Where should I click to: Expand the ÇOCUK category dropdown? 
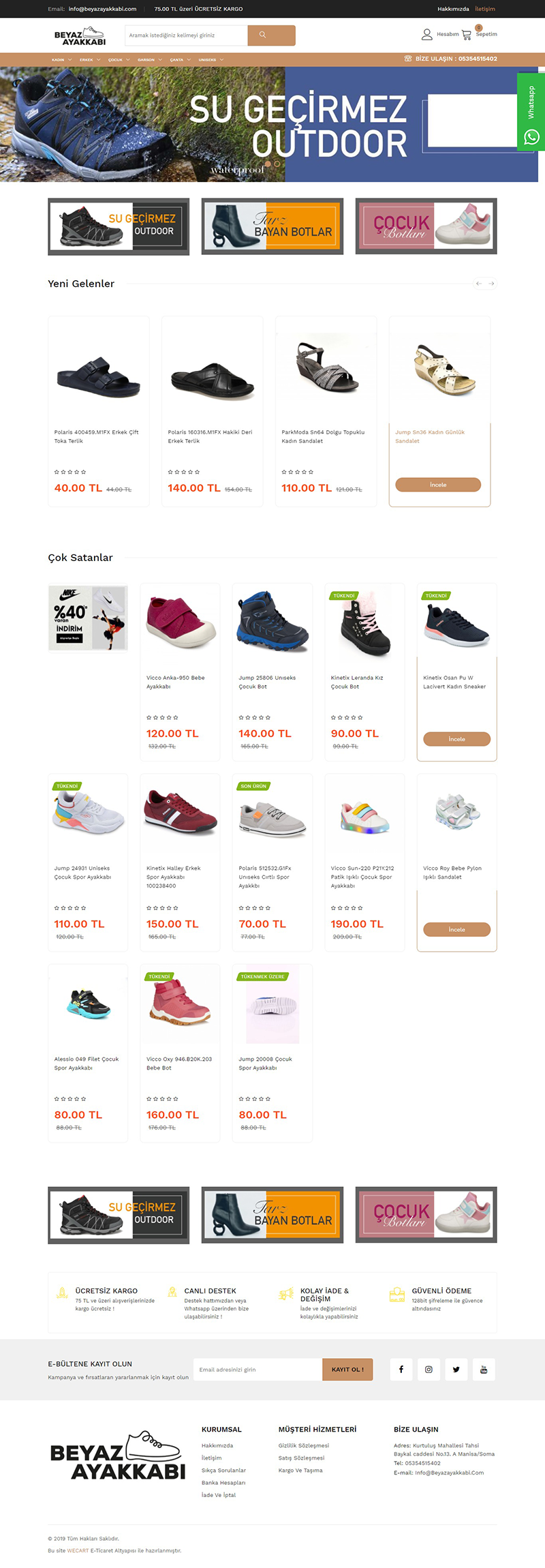tap(119, 59)
